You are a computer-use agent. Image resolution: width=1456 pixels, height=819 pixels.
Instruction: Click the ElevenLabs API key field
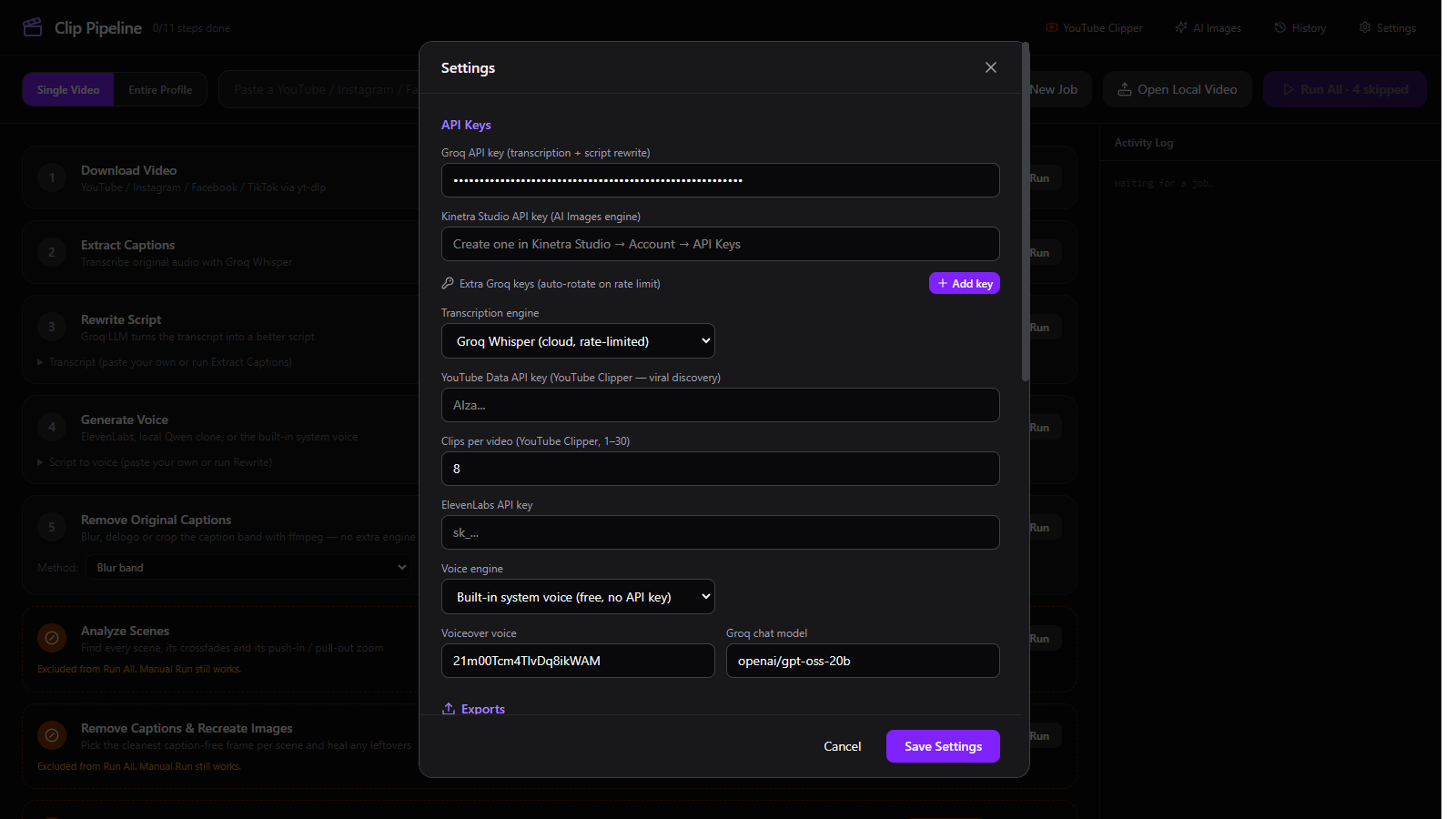(x=721, y=532)
